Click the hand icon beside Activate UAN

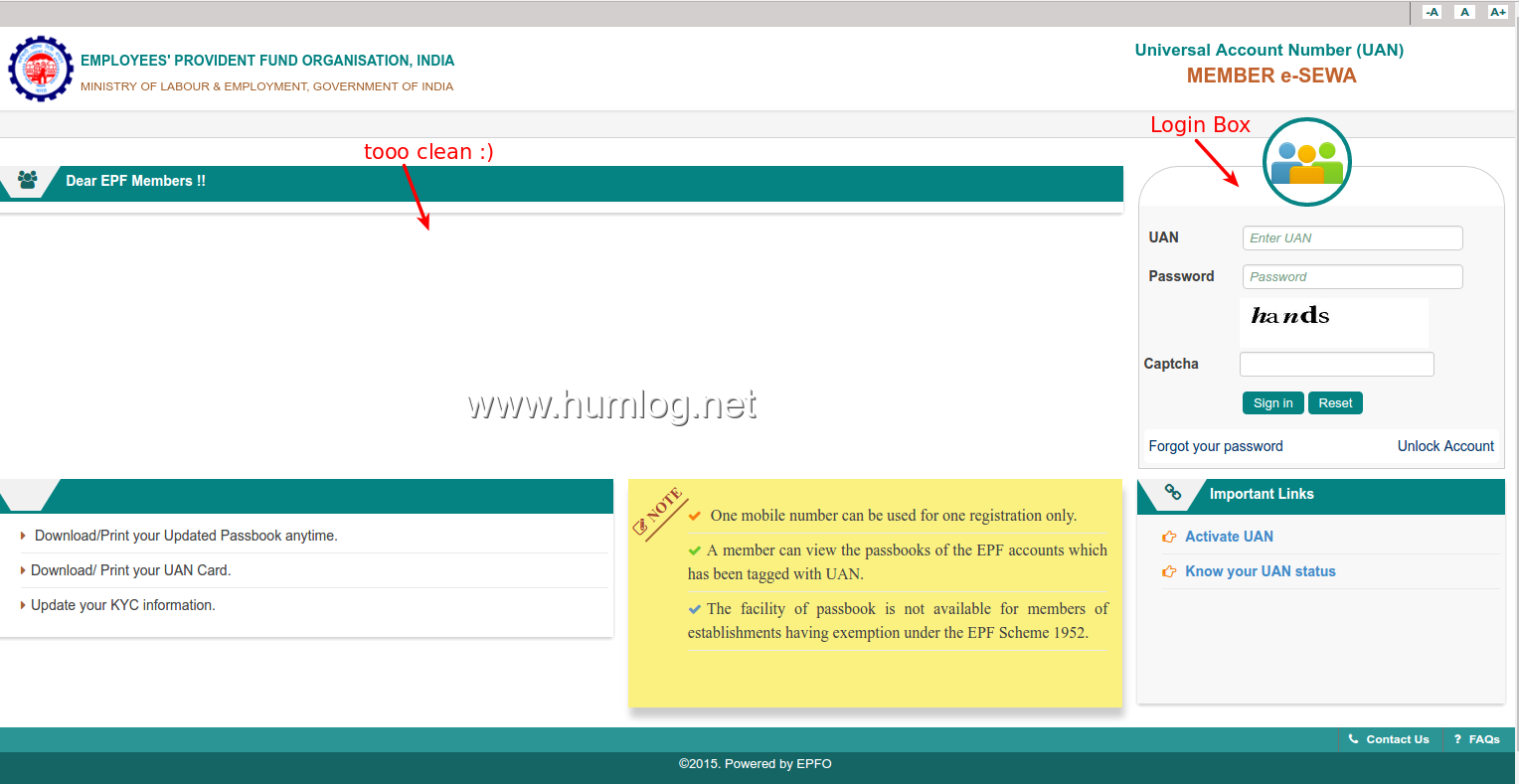1169,537
